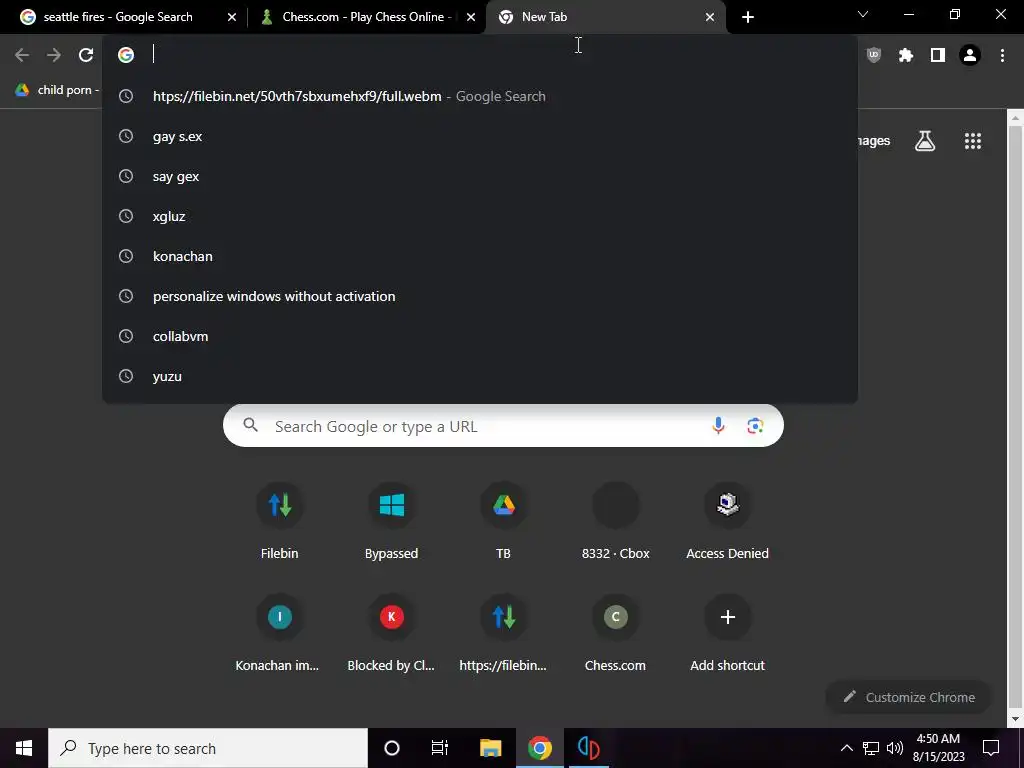Image resolution: width=1024 pixels, height=768 pixels.
Task: Open the Google apps grid
Action: point(973,141)
